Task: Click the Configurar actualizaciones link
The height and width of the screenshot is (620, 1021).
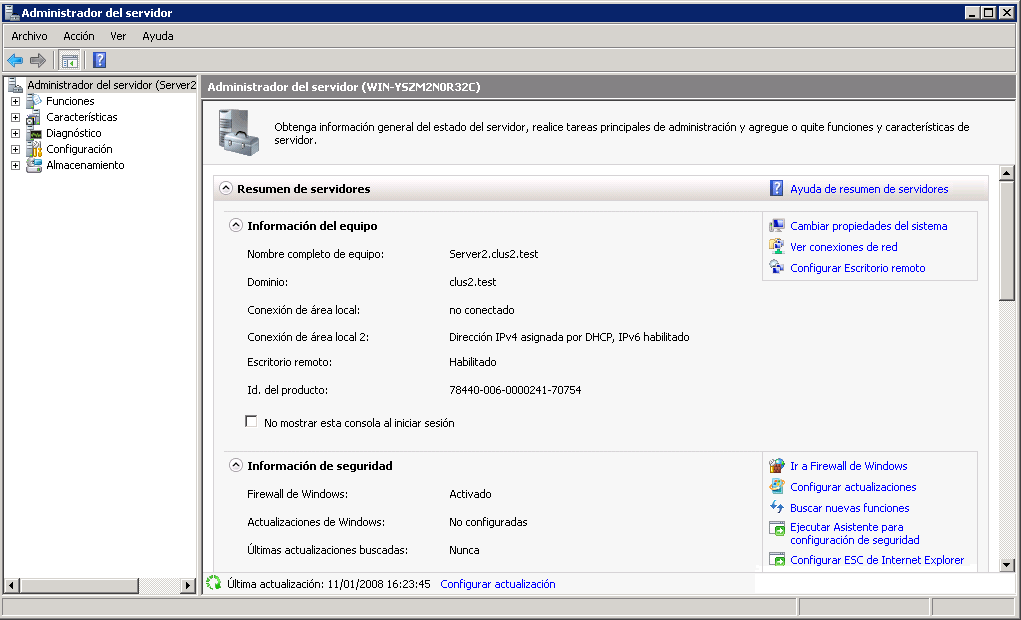Action: point(852,486)
